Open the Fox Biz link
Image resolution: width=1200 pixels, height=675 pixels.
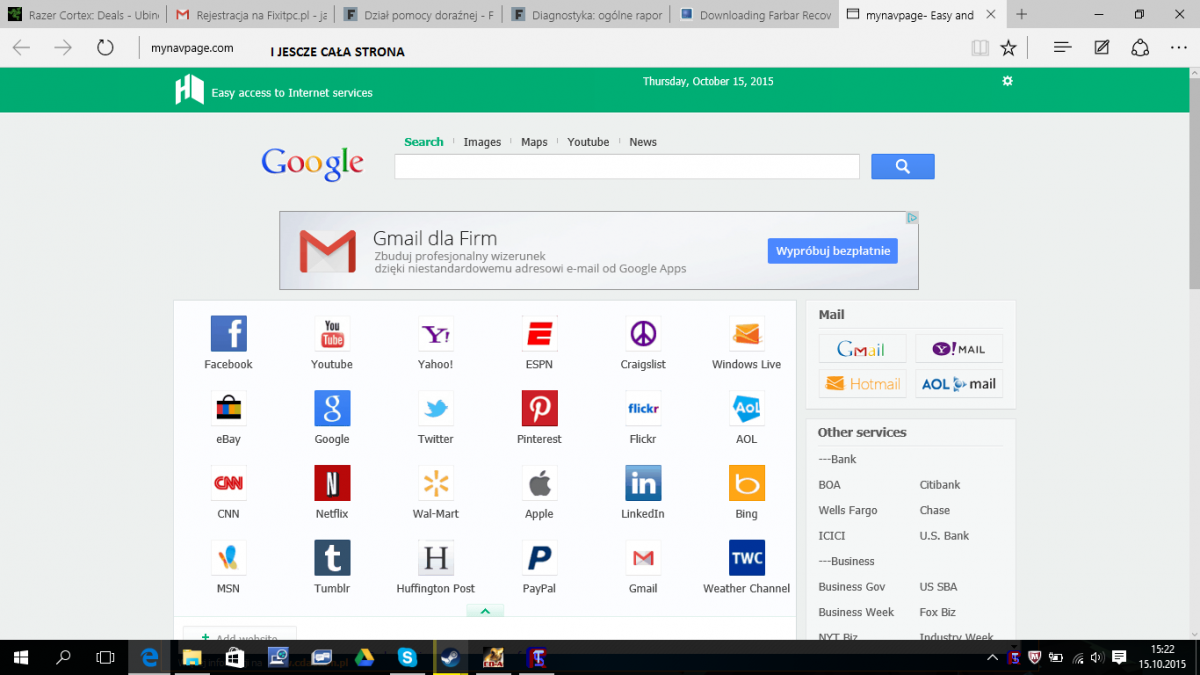937,612
